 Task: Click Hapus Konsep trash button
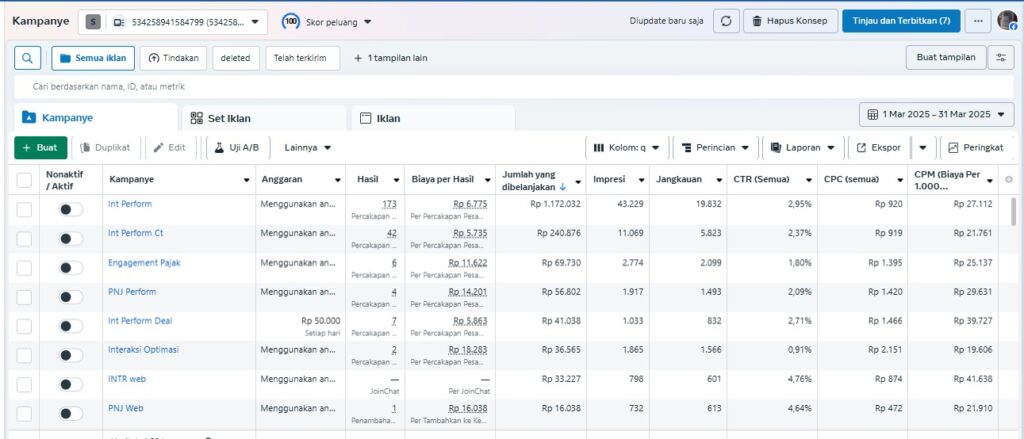[790, 21]
